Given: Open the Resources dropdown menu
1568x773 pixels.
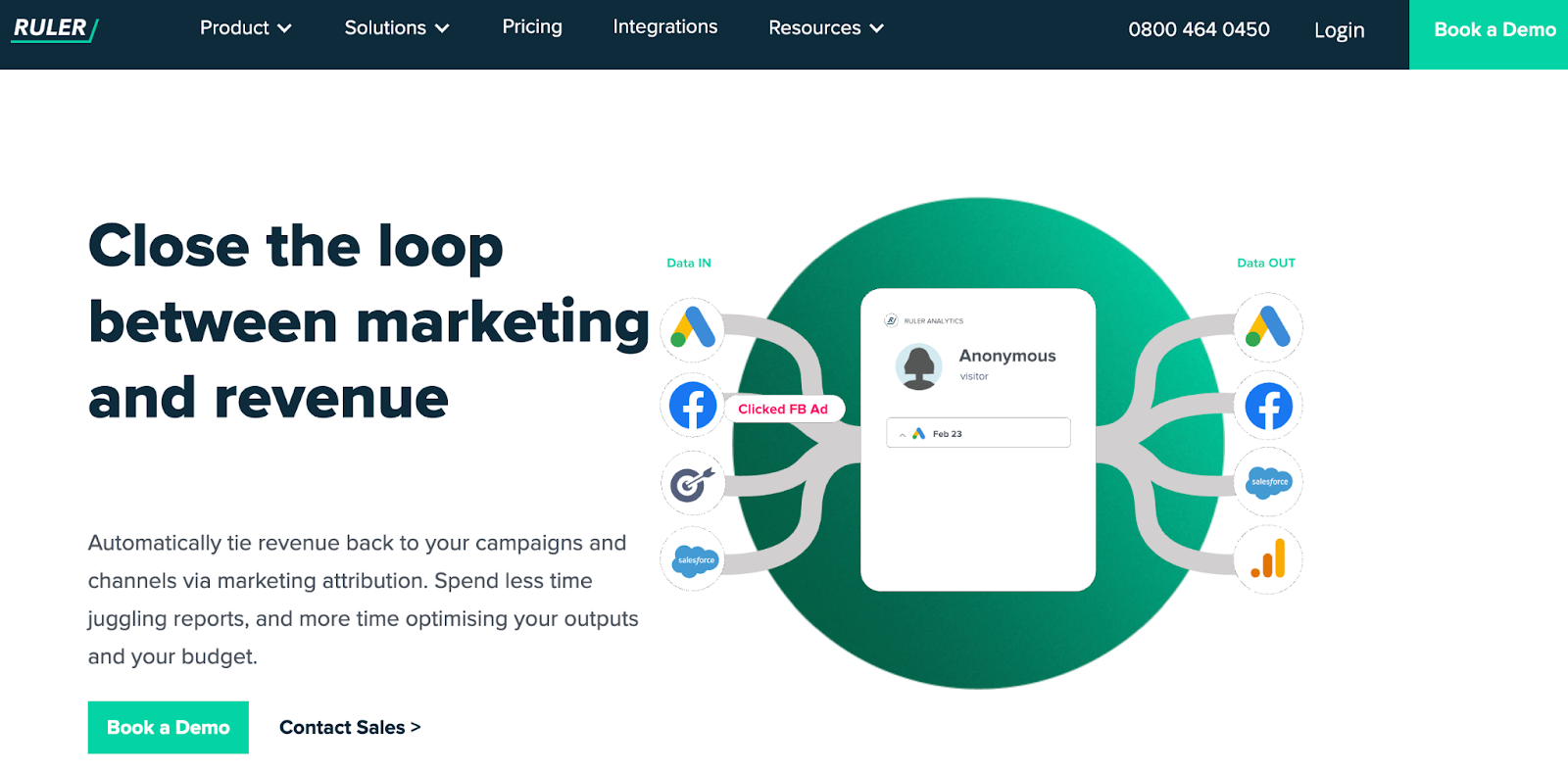Looking at the screenshot, I should [826, 28].
